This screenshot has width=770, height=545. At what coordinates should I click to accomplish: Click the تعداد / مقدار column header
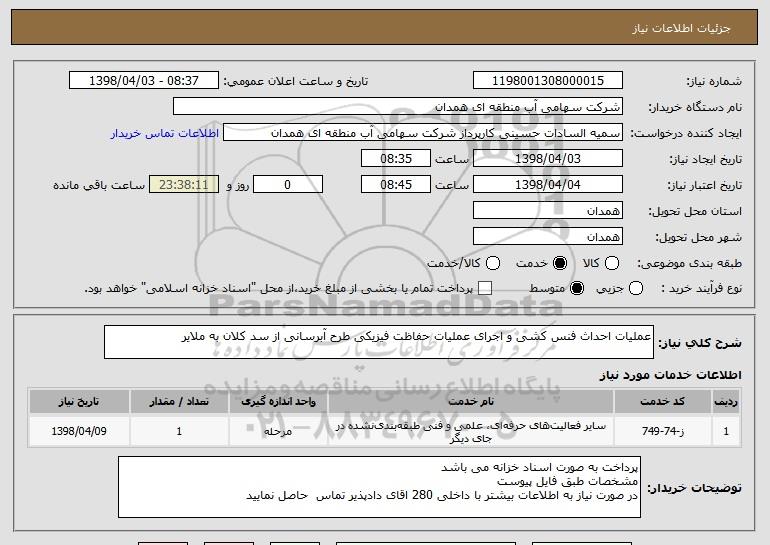179,402
